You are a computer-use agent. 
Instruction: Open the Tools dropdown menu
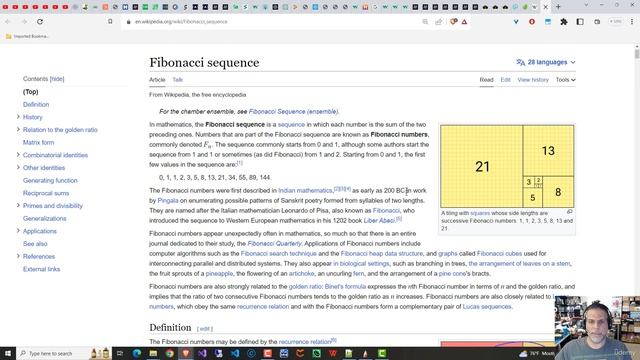click(565, 80)
